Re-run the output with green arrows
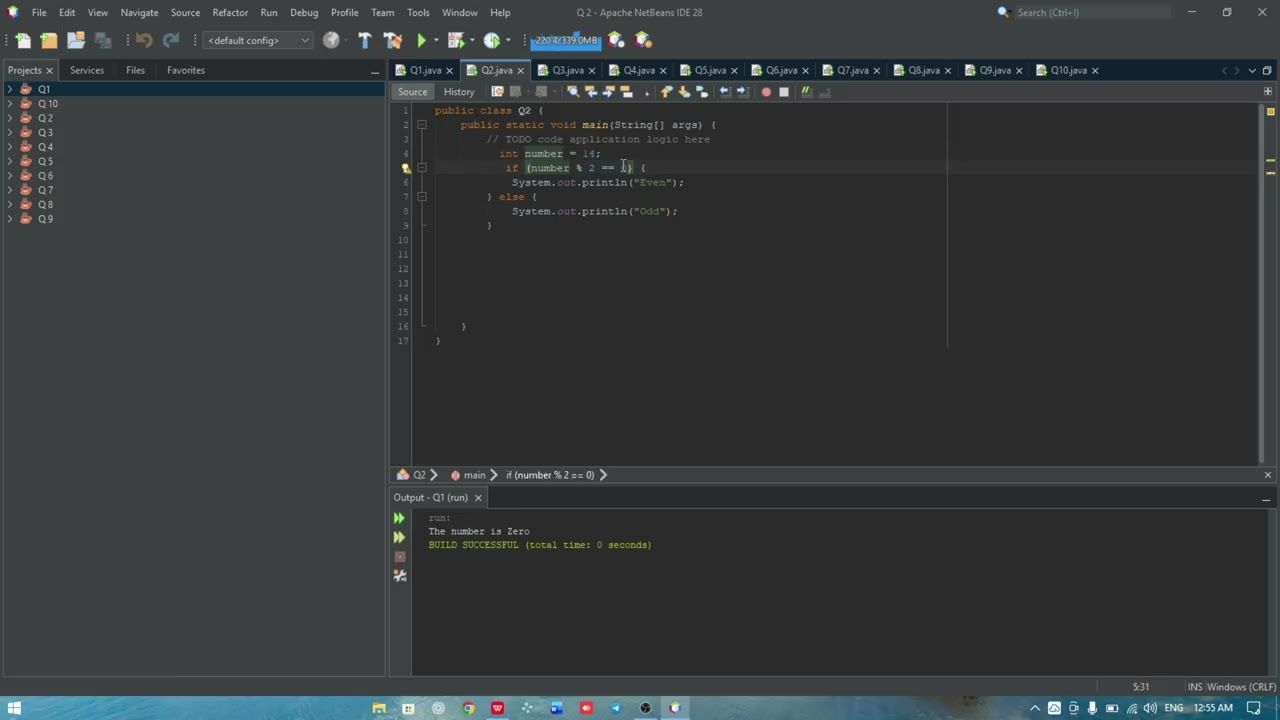The height and width of the screenshot is (720, 1280). tap(399, 518)
